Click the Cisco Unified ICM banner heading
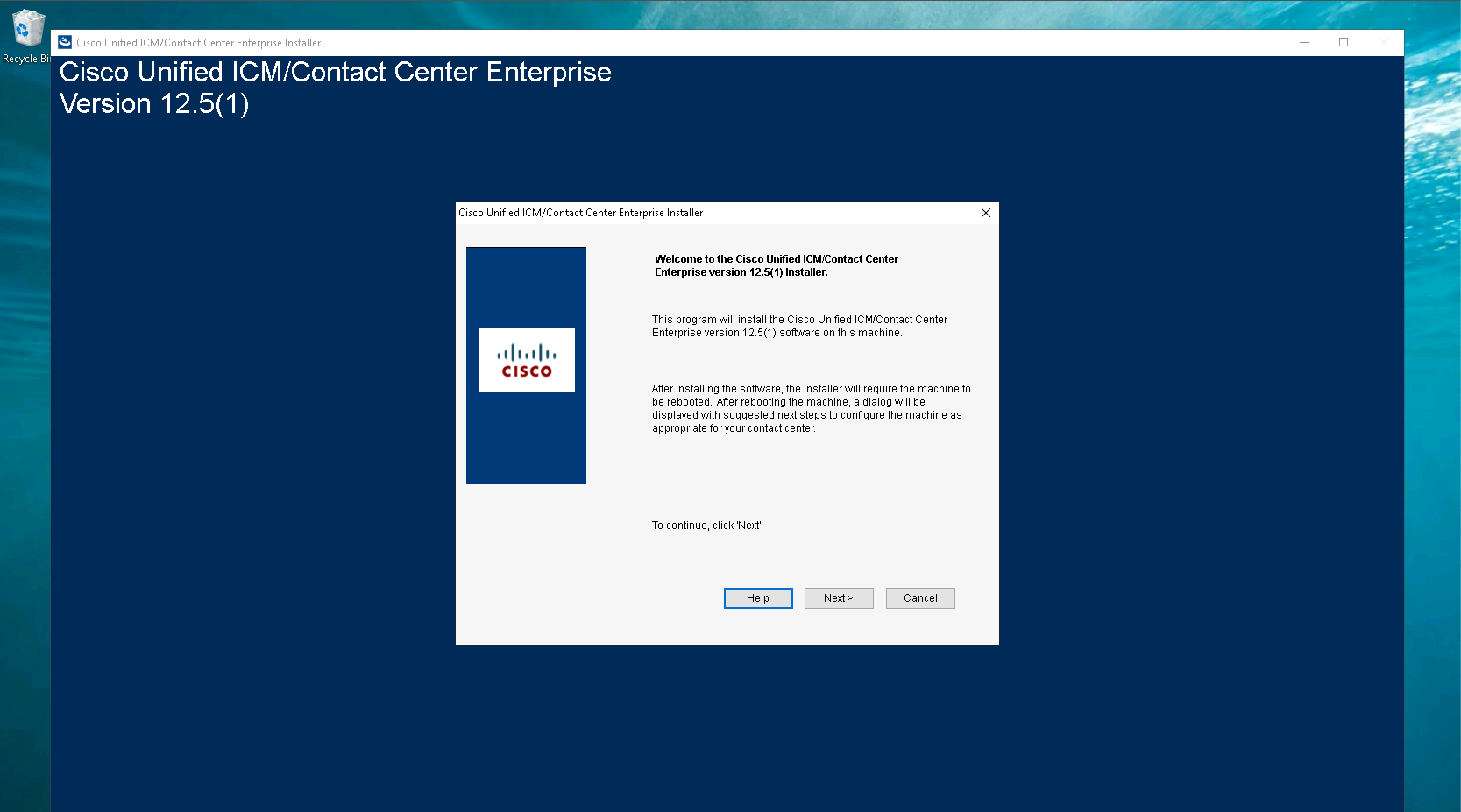The image size is (1461, 812). pos(336,72)
